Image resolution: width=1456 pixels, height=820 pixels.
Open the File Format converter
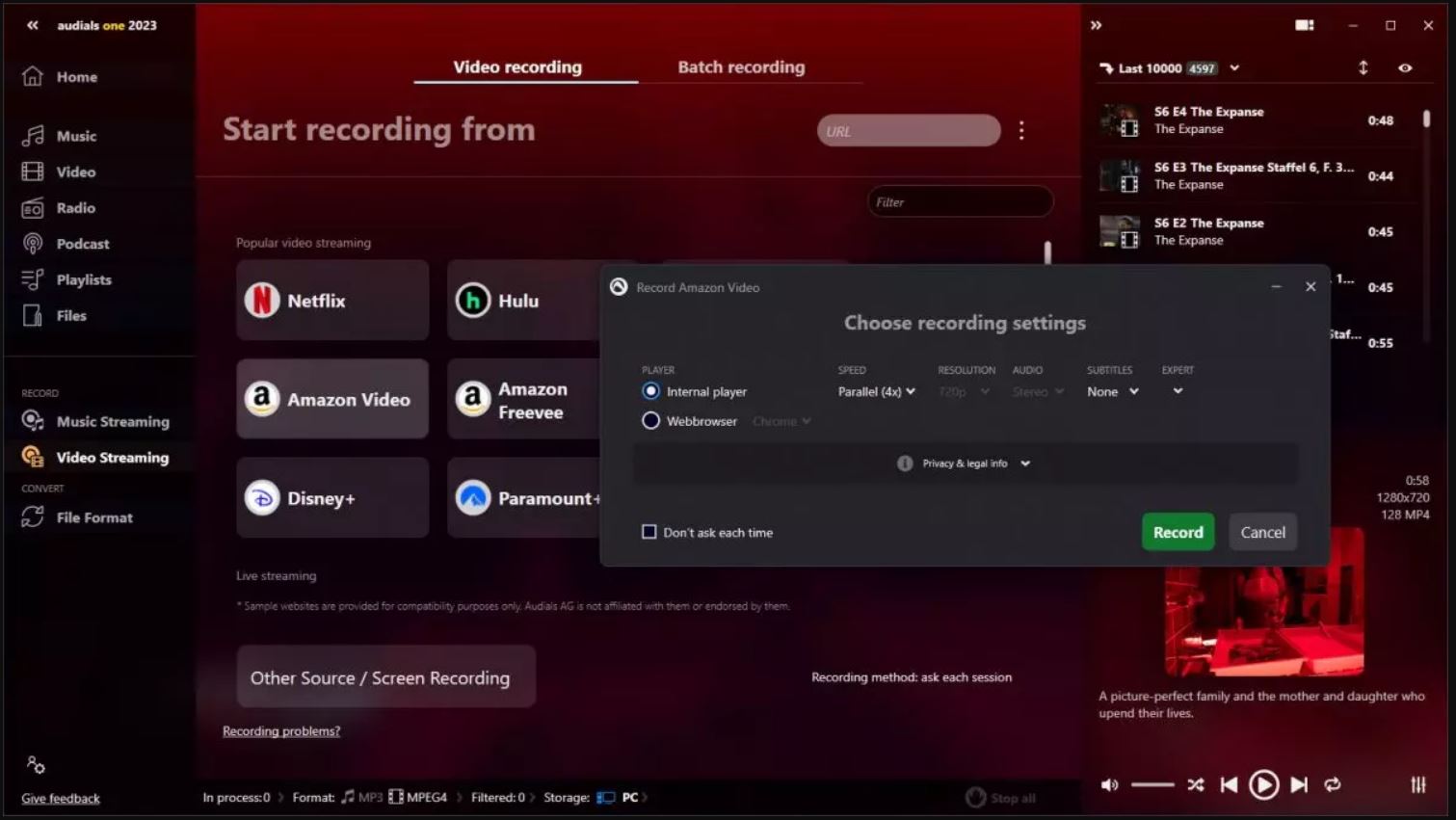point(95,517)
